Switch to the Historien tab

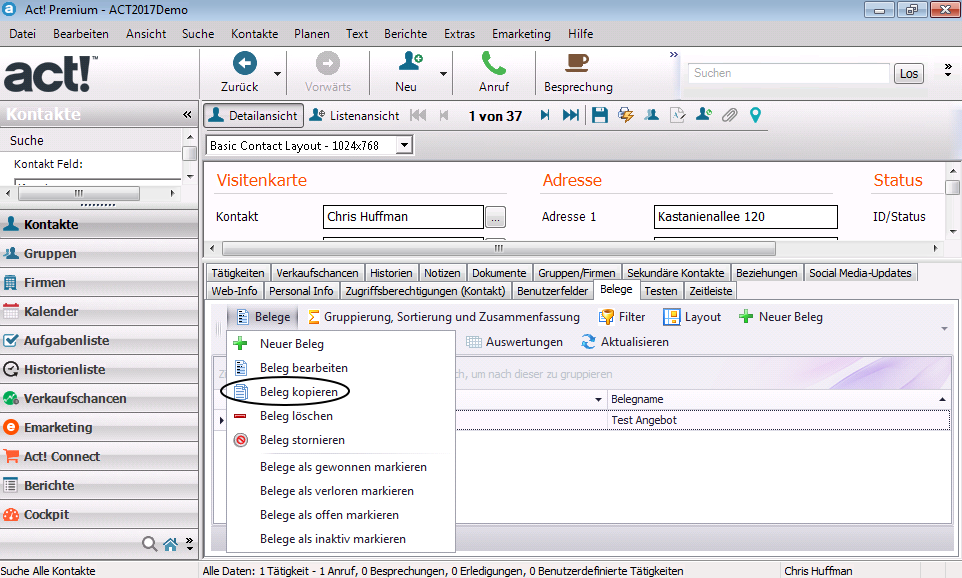(x=391, y=273)
